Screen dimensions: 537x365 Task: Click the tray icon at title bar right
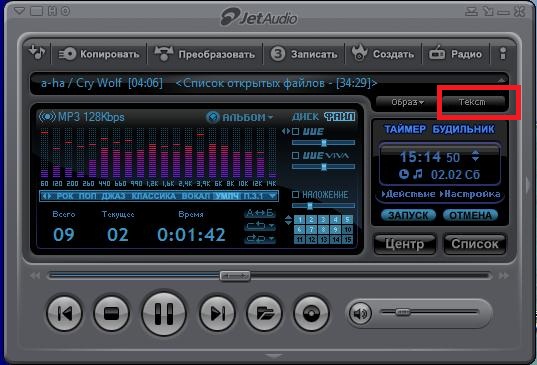pyautogui.click(x=471, y=12)
